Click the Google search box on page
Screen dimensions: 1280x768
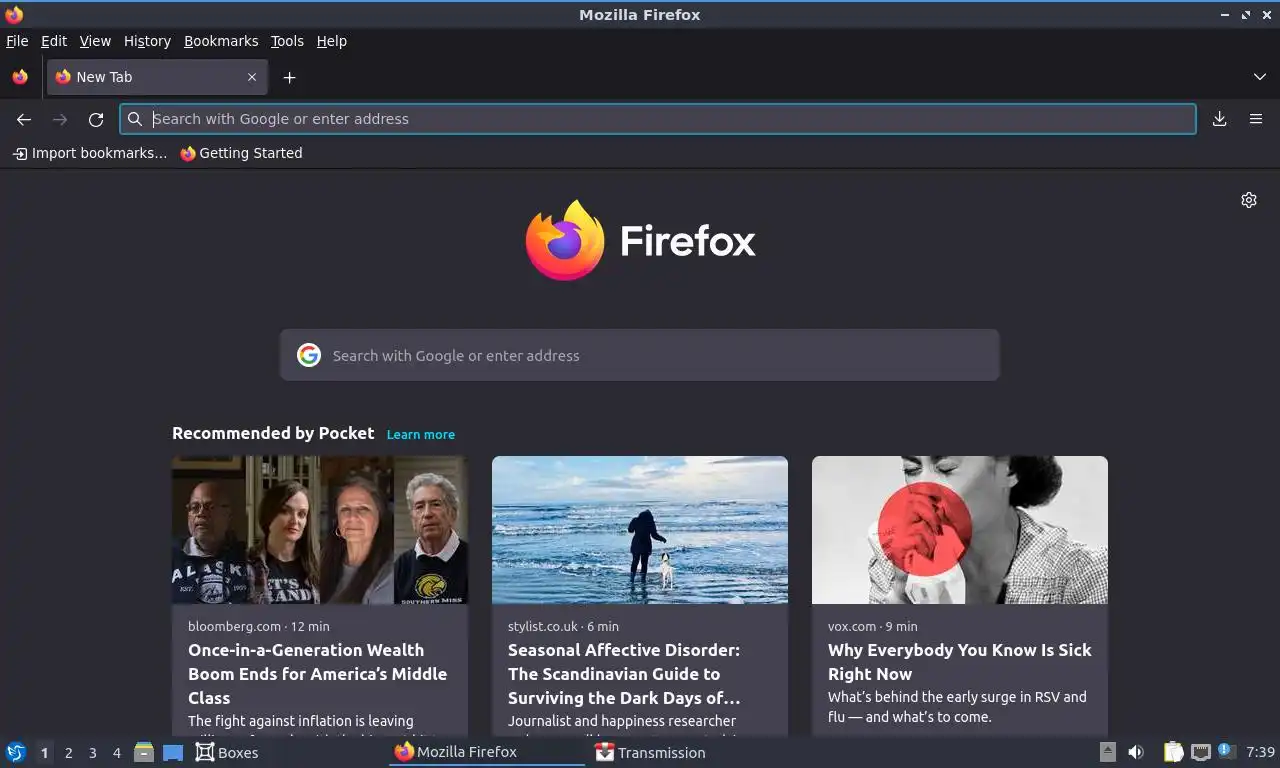pos(640,355)
